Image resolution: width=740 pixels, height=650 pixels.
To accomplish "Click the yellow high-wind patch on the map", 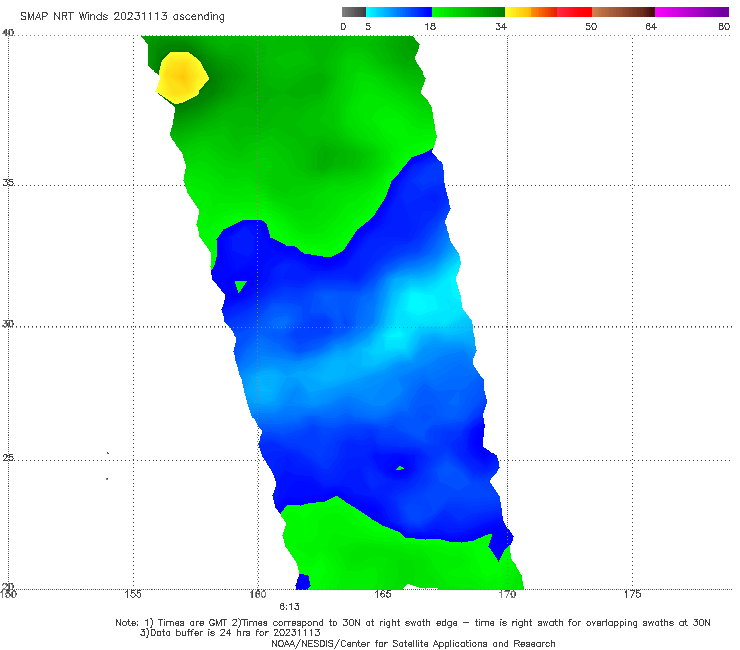I will point(182,77).
